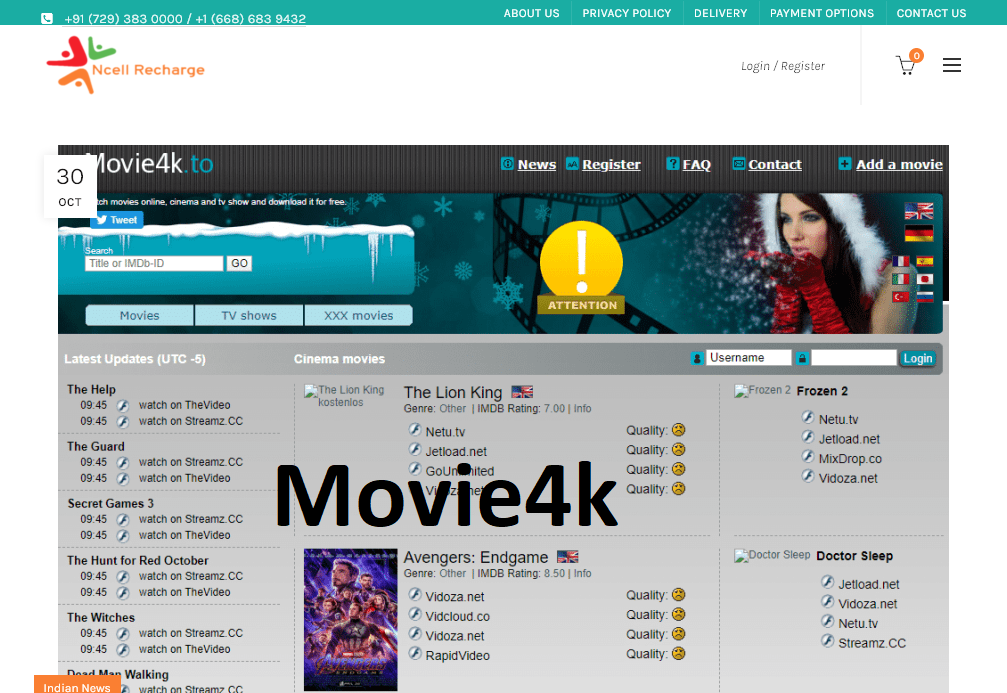This screenshot has width=1007, height=693.
Task: Click Streamz.CC under Doctor Sleep
Action: click(871, 644)
